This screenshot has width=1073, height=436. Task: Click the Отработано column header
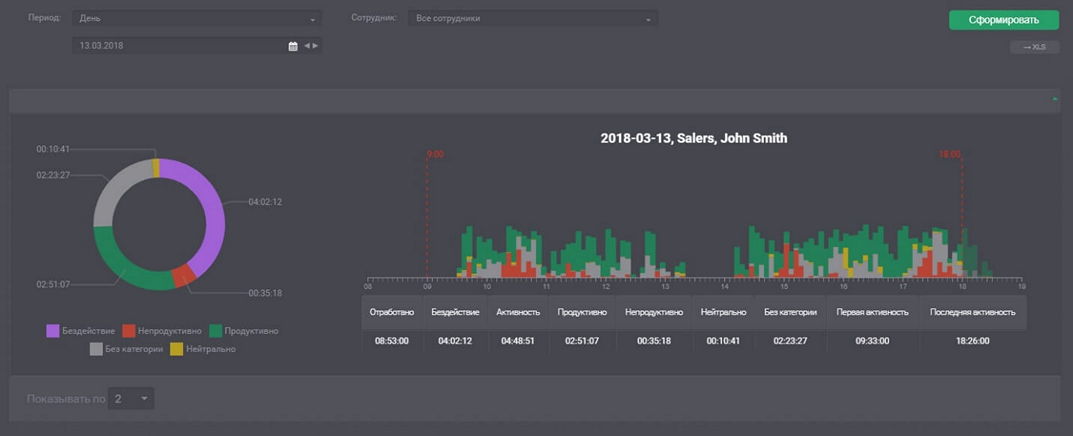(x=391, y=312)
